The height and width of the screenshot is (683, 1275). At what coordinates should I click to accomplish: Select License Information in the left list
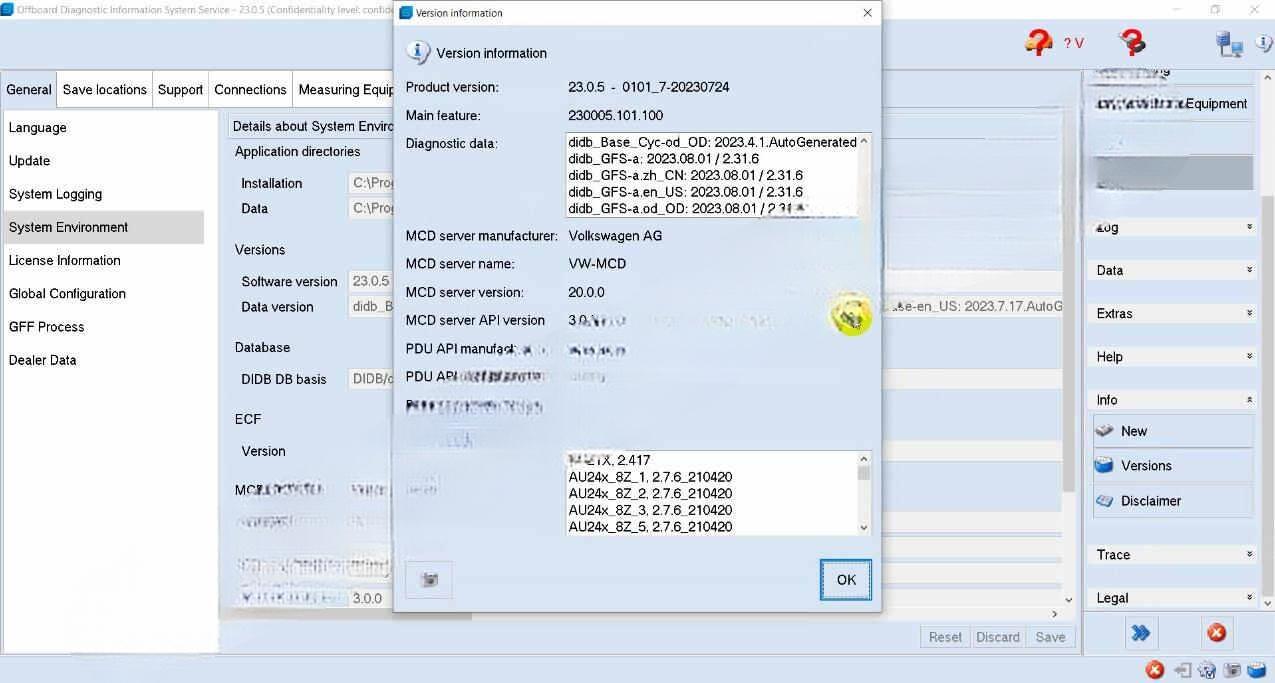[x=104, y=260]
